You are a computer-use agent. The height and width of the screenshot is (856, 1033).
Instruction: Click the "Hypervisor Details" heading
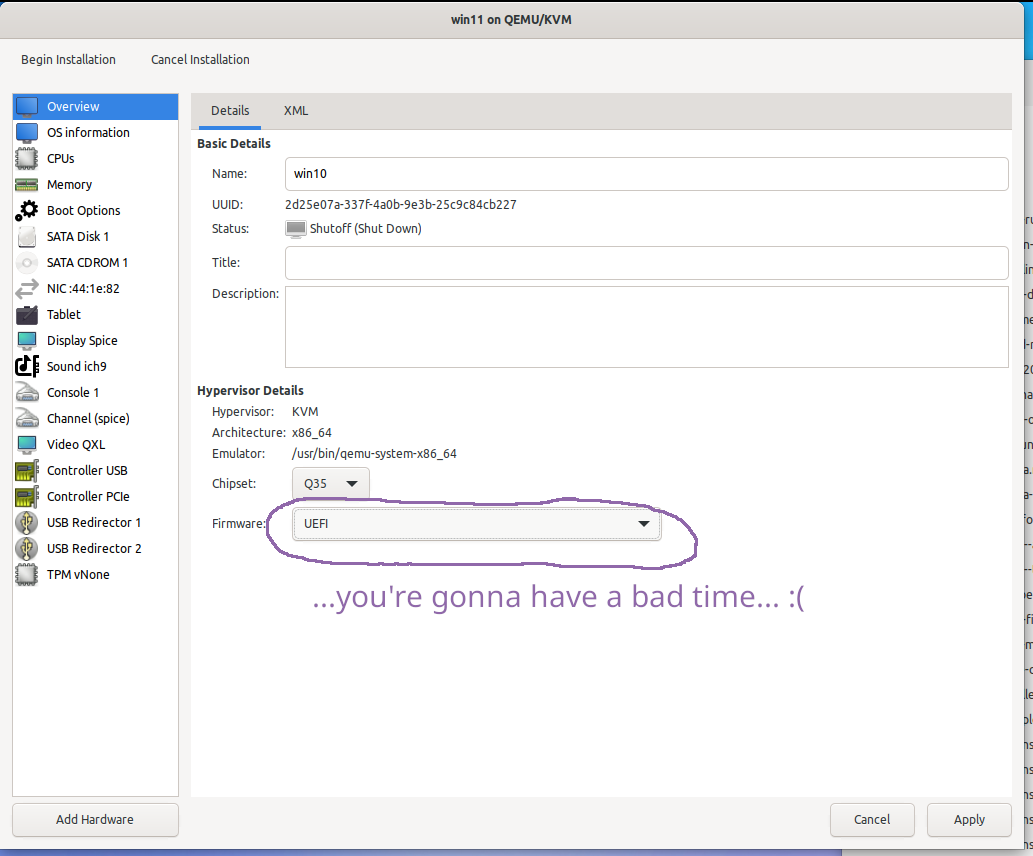pos(250,391)
